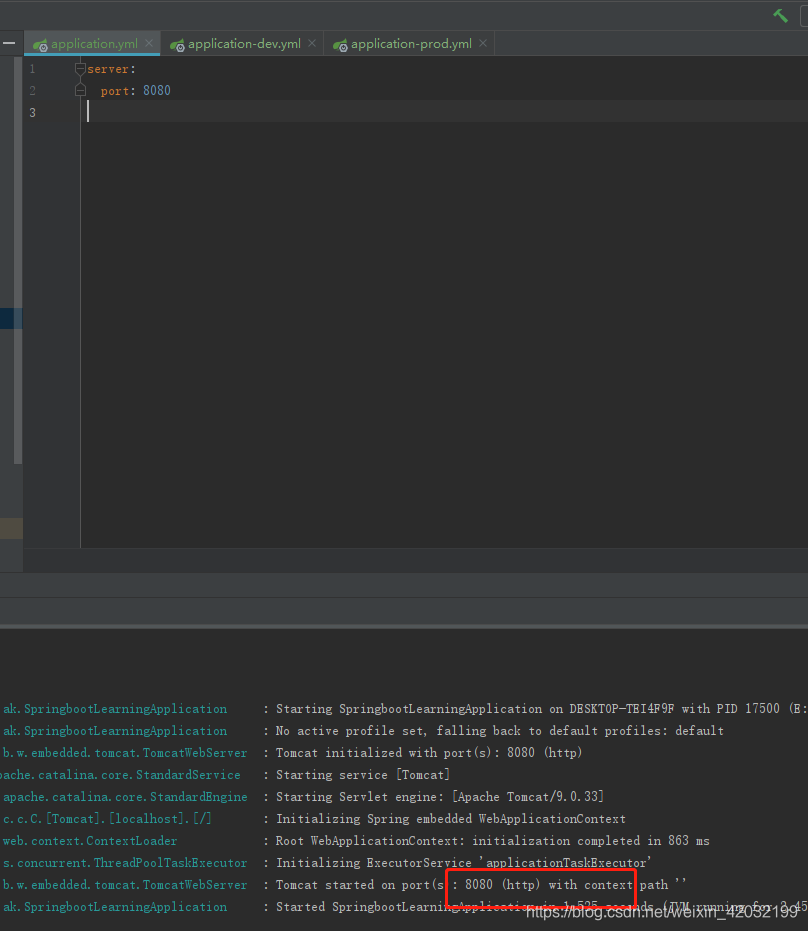Click the web.context.ContextLoader logger name

[90, 841]
